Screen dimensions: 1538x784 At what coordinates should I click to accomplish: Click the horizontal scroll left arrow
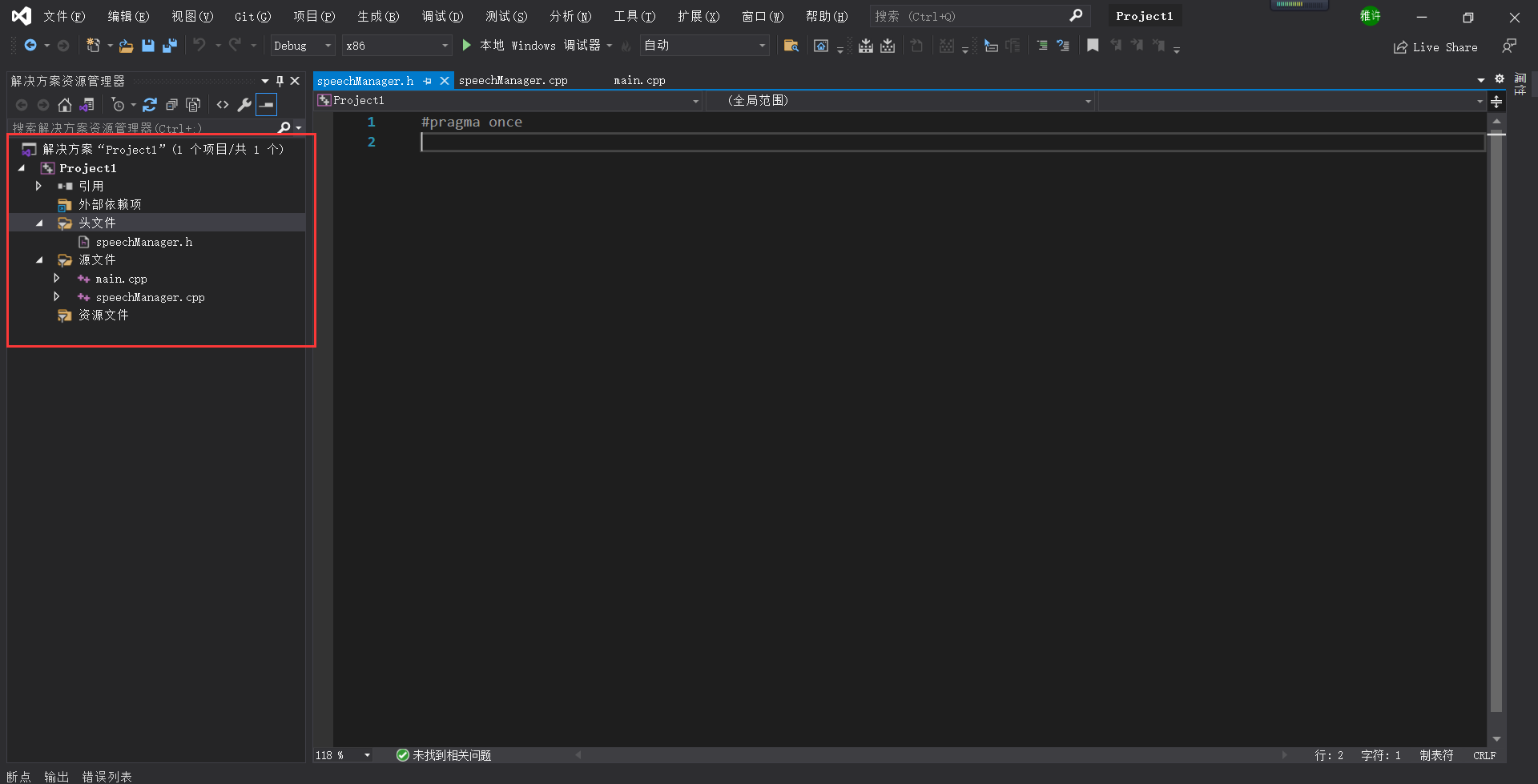(578, 754)
